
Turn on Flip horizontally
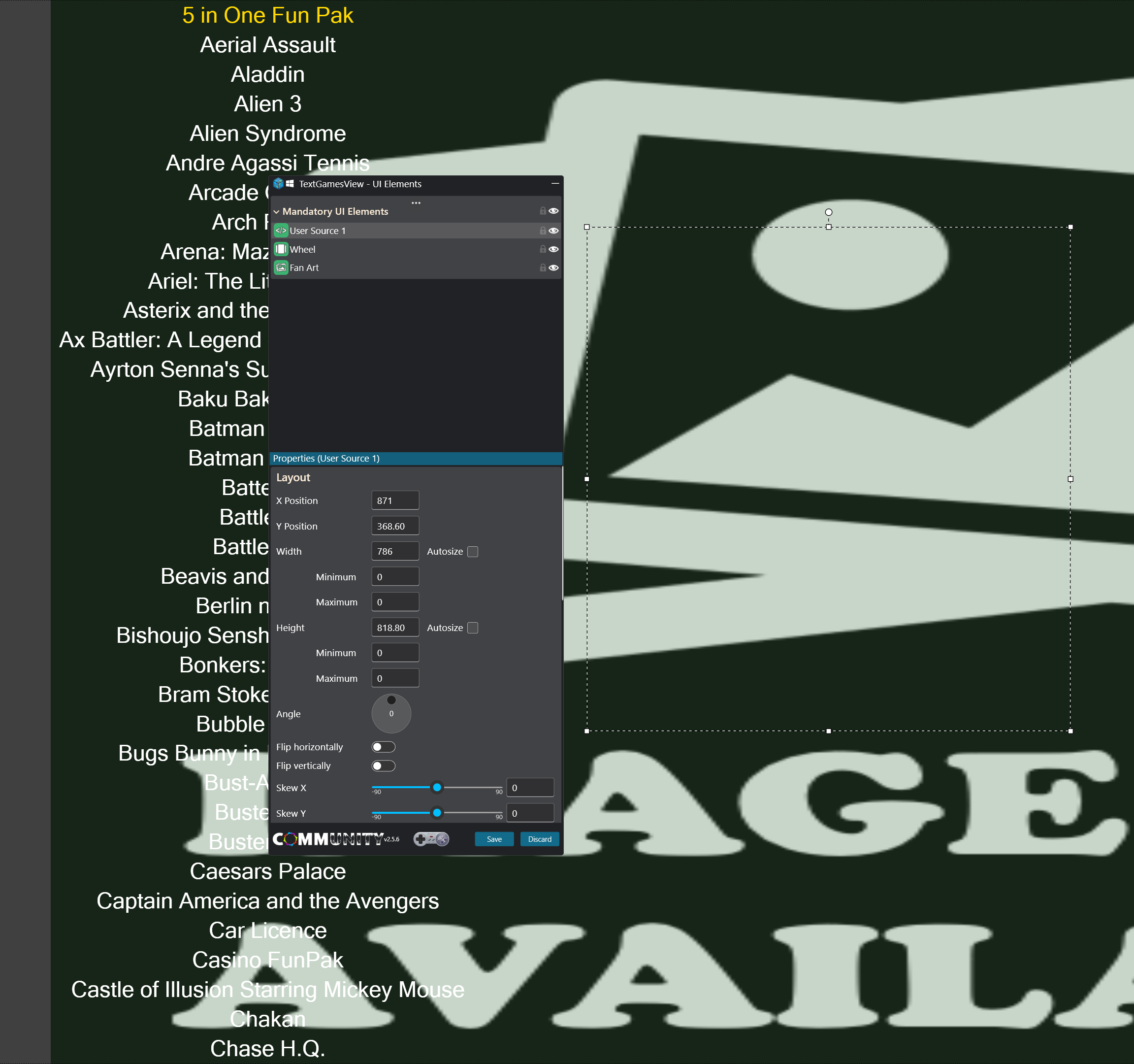383,747
